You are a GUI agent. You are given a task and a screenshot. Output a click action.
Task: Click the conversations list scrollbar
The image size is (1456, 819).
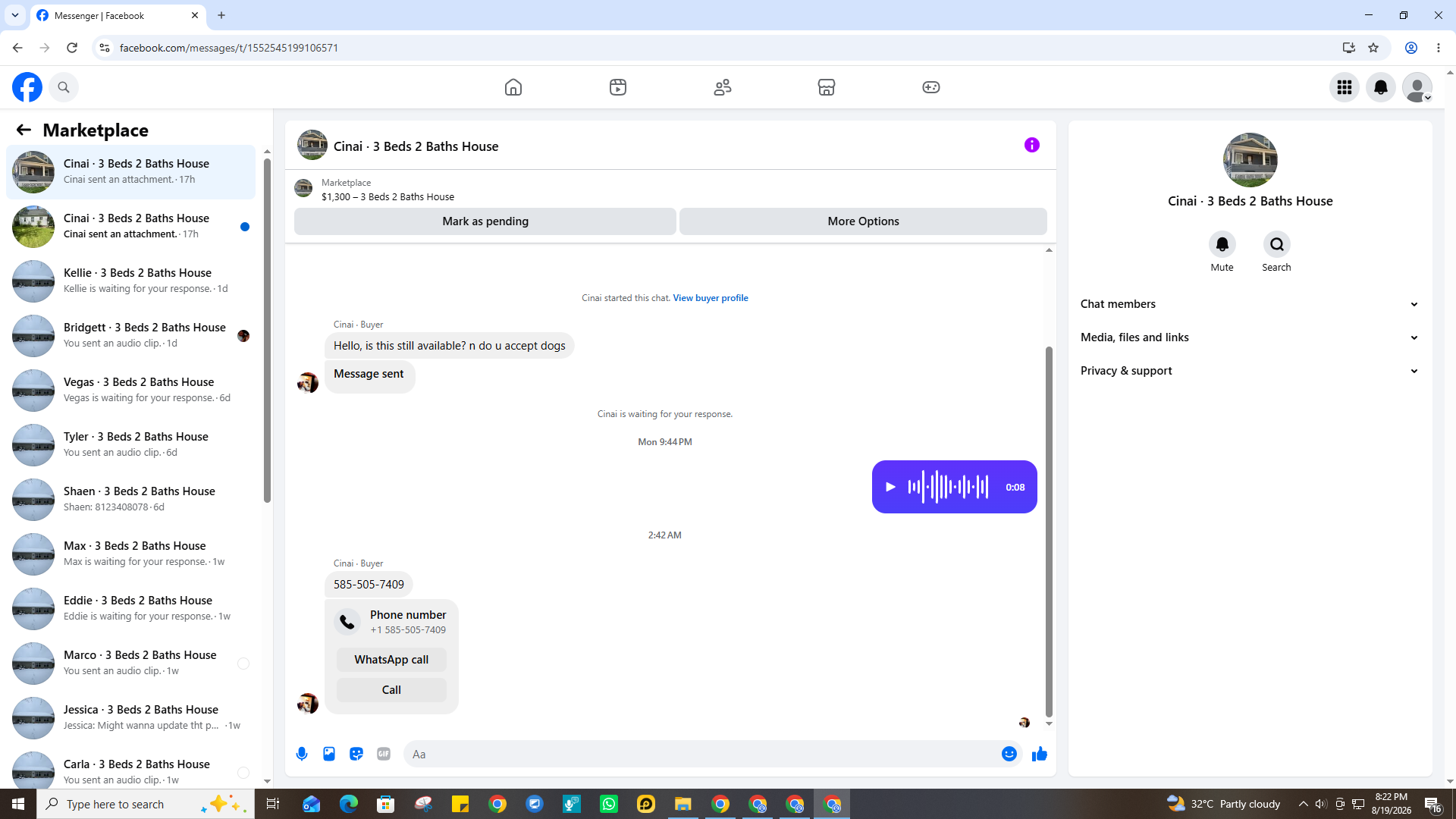[267, 330]
